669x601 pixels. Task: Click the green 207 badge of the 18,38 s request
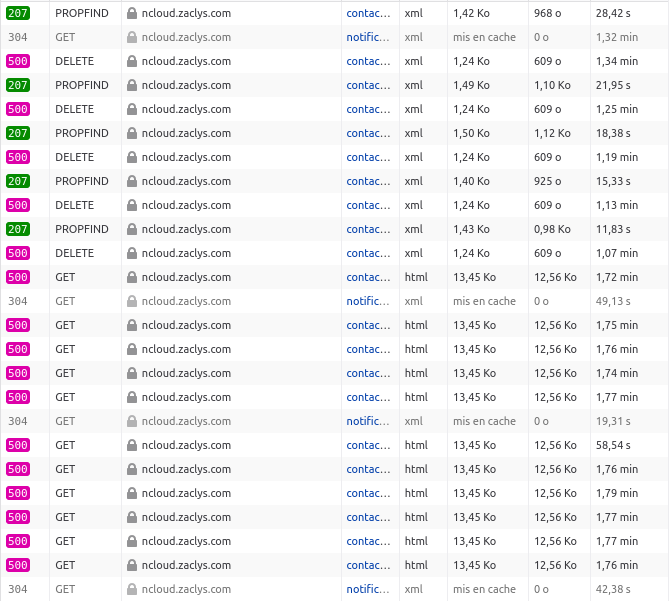tap(18, 133)
